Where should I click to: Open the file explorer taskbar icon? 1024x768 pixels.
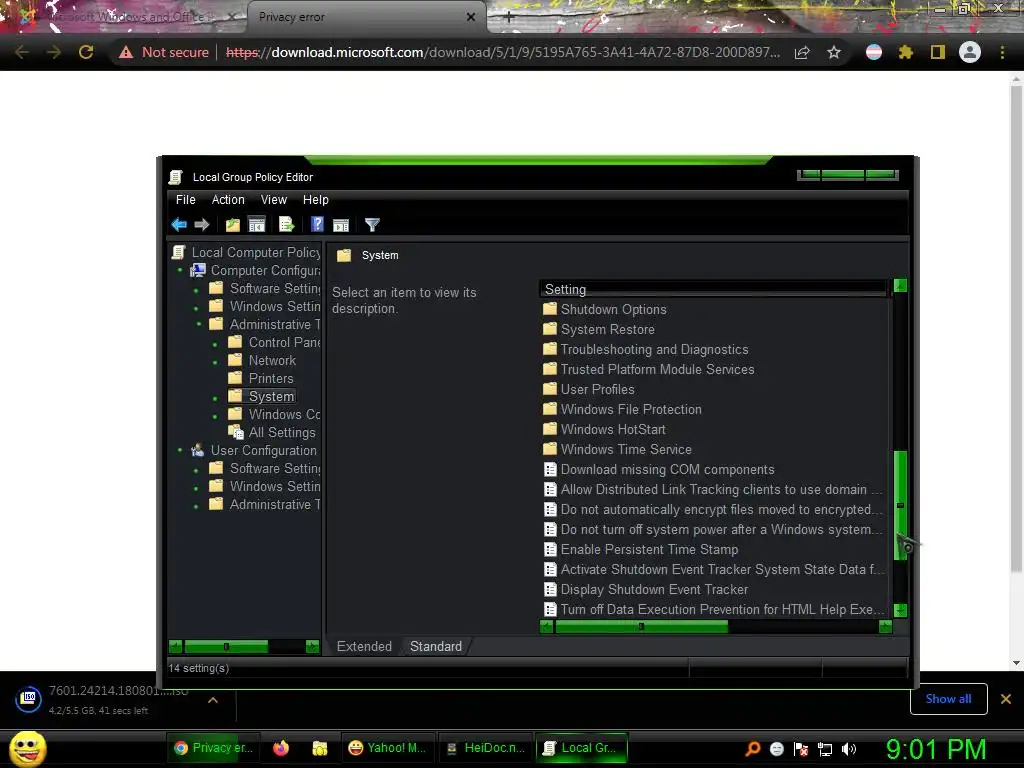(x=319, y=748)
